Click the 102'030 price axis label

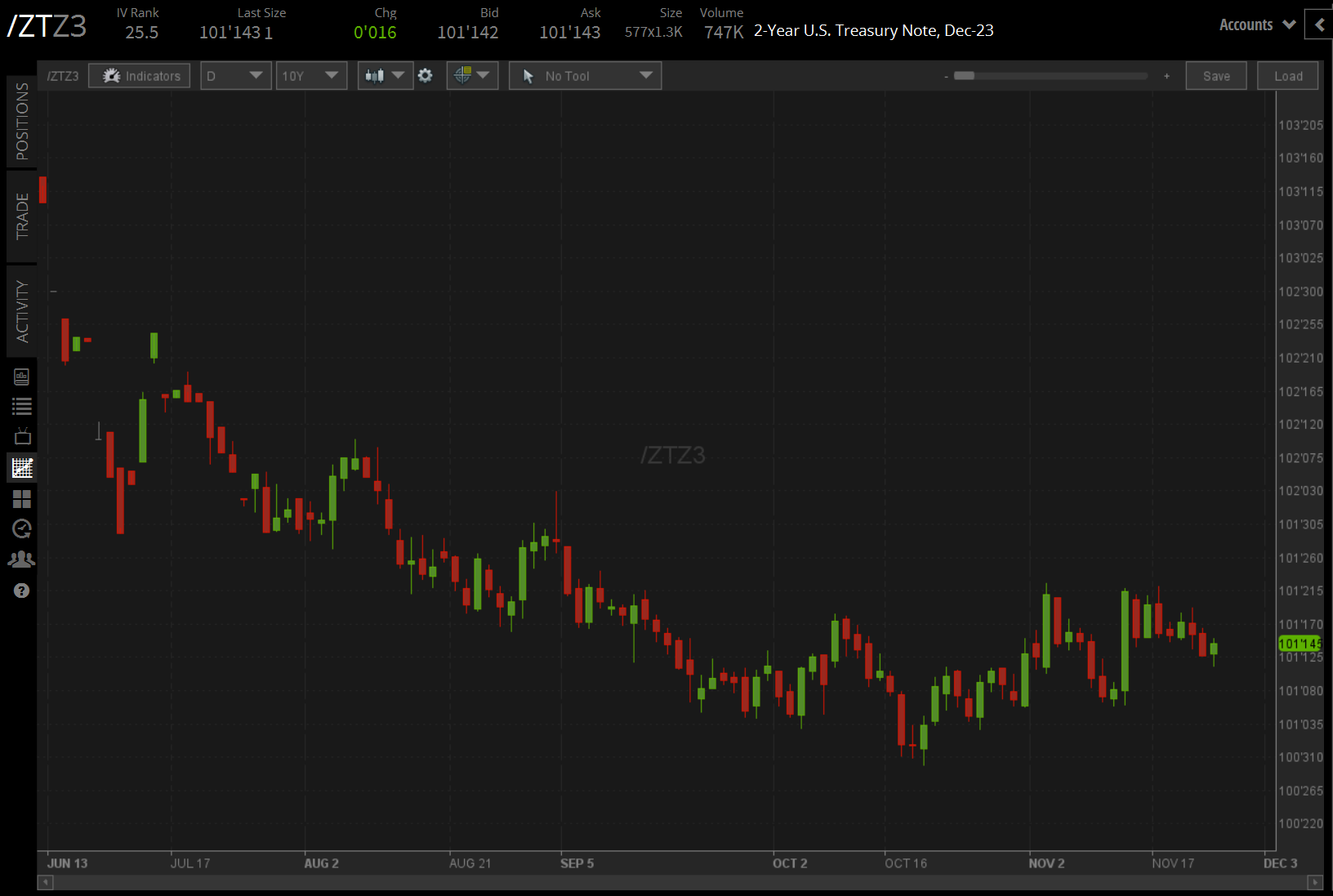click(1300, 491)
